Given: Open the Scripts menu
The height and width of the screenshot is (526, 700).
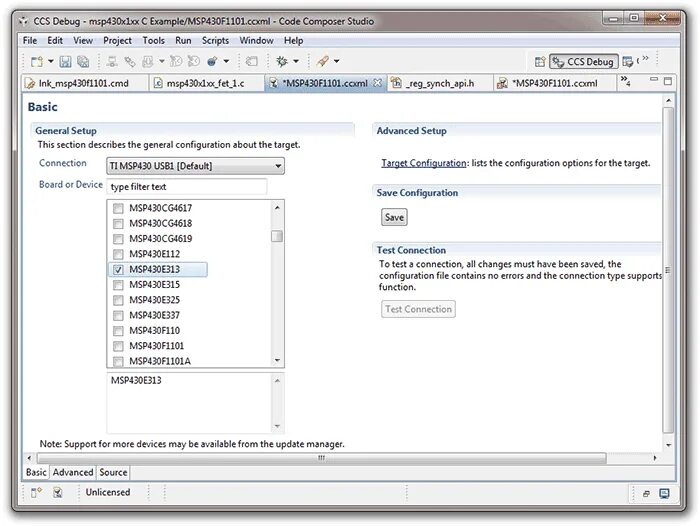Looking at the screenshot, I should tap(215, 40).
